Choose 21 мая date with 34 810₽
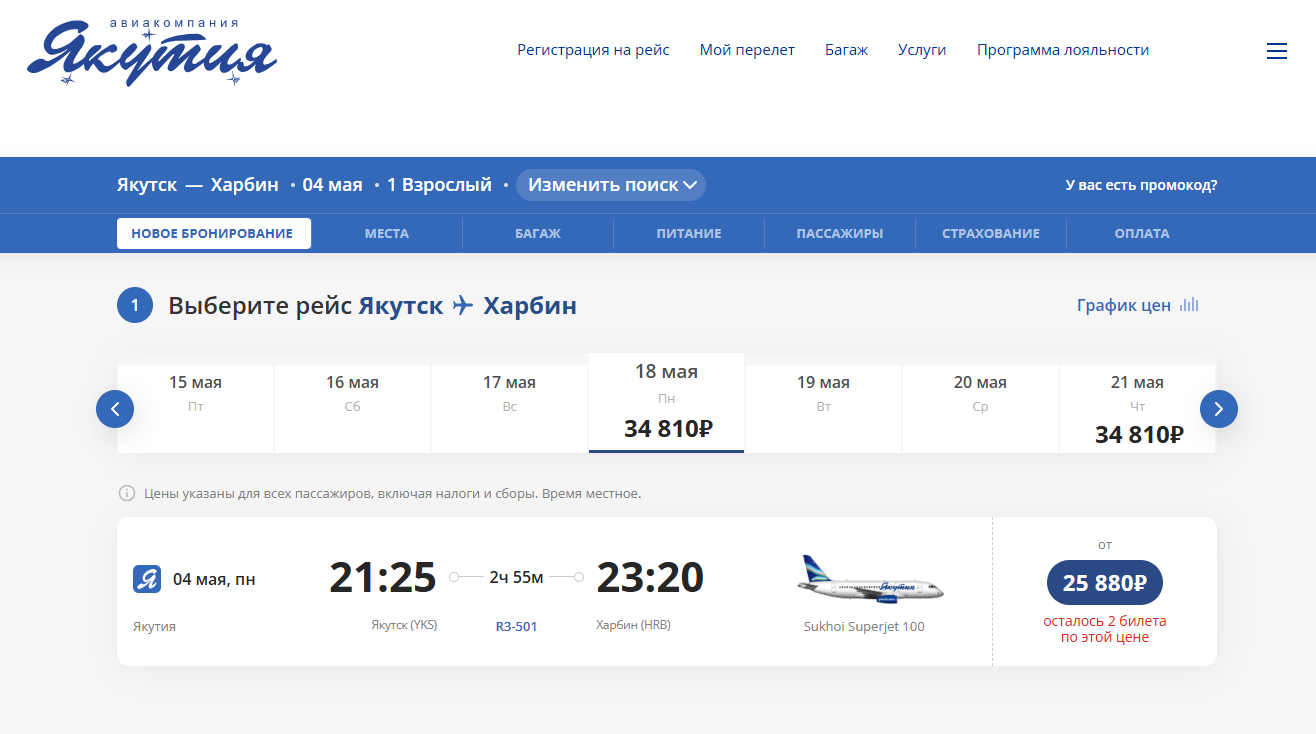Screen dimensions: 1316x734 1138,408
